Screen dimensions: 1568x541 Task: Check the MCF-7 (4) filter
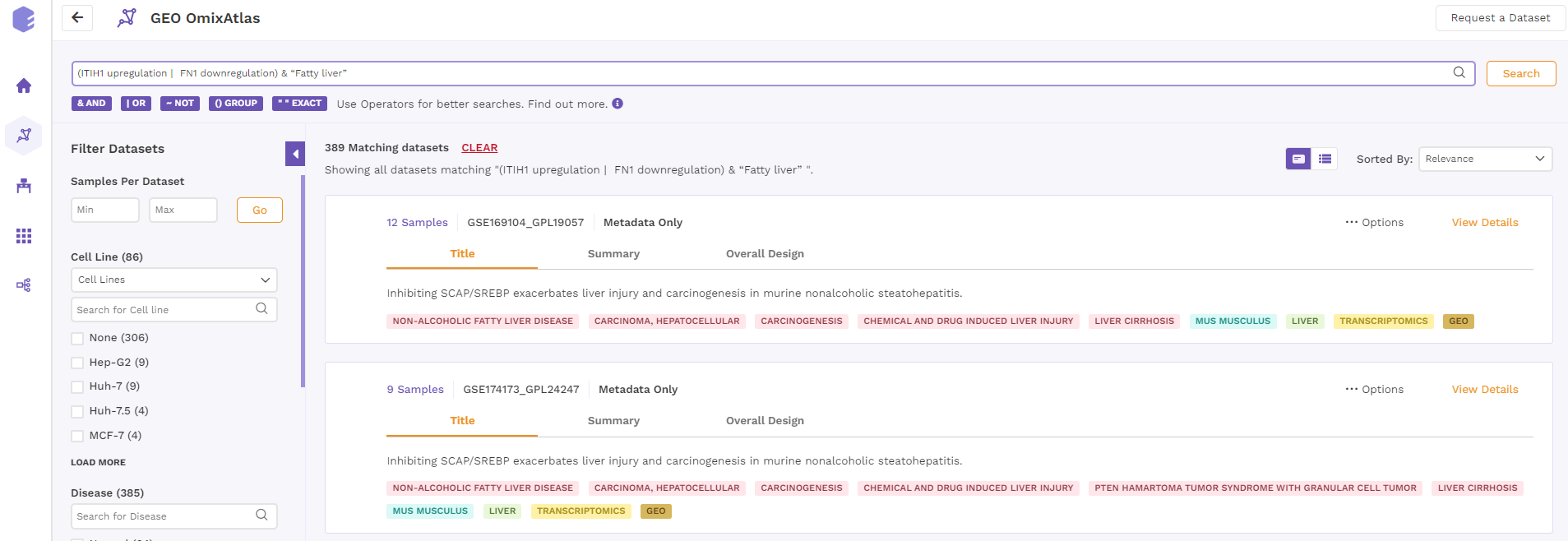coord(77,436)
